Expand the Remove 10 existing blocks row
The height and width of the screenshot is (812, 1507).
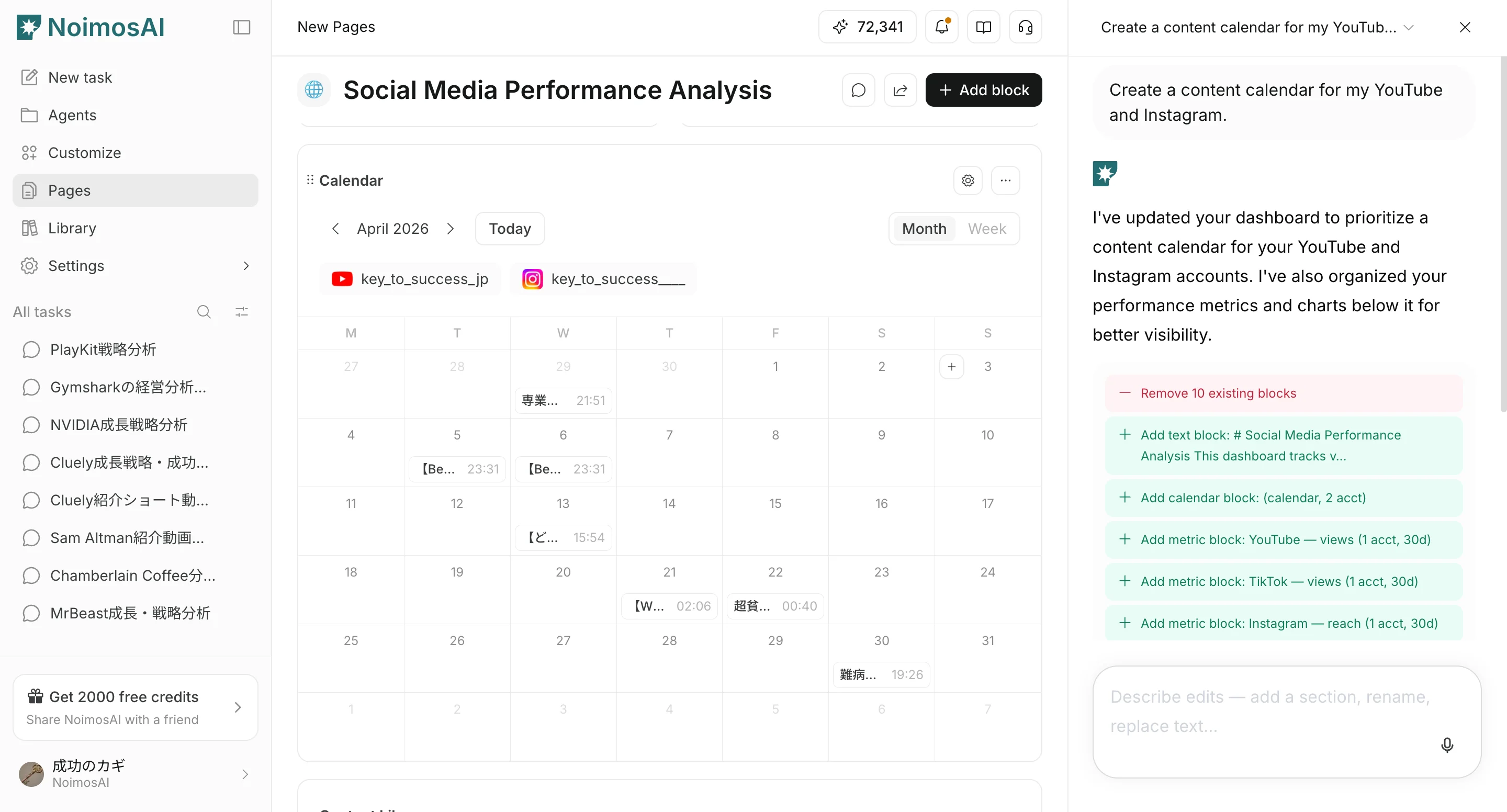click(1284, 393)
